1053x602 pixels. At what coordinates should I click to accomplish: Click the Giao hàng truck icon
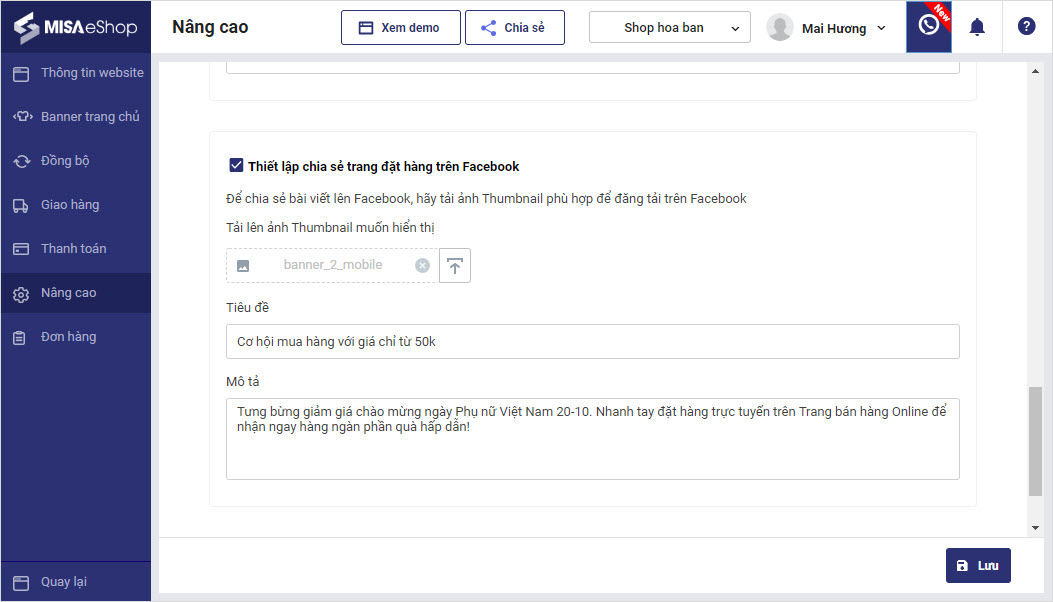[x=21, y=206]
